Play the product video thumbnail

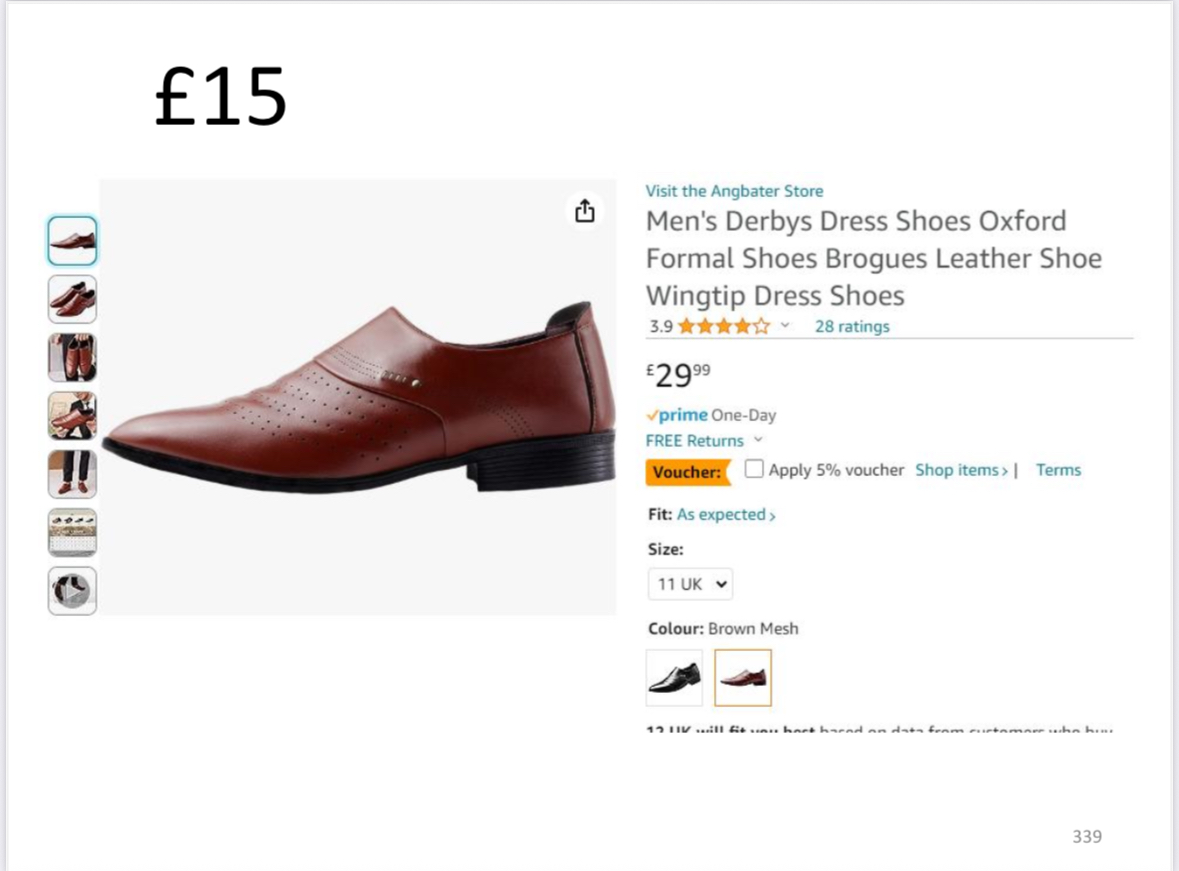(x=72, y=591)
